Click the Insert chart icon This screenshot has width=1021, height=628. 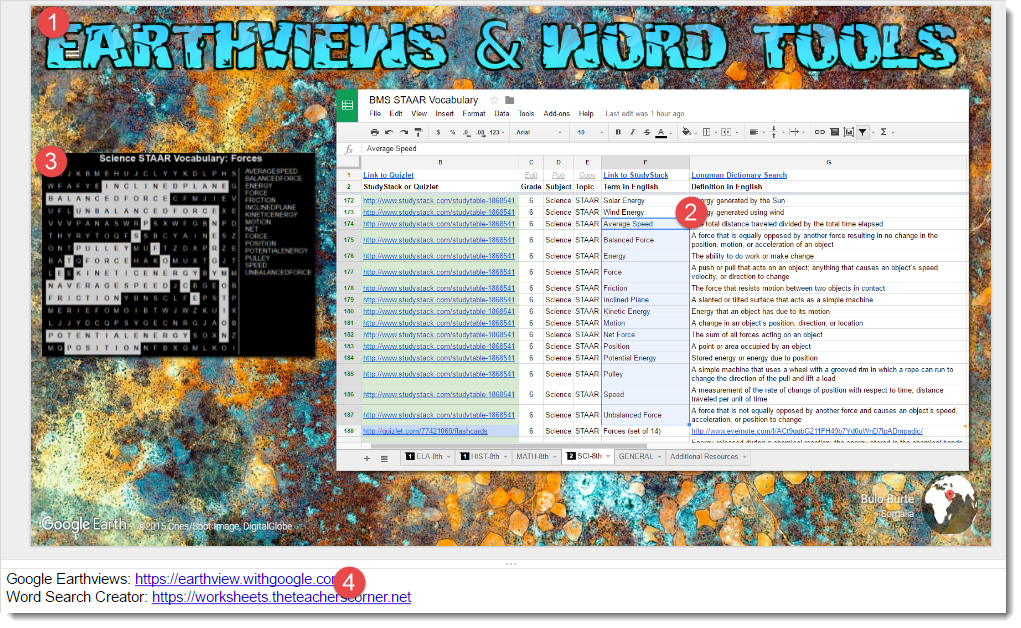(848, 132)
